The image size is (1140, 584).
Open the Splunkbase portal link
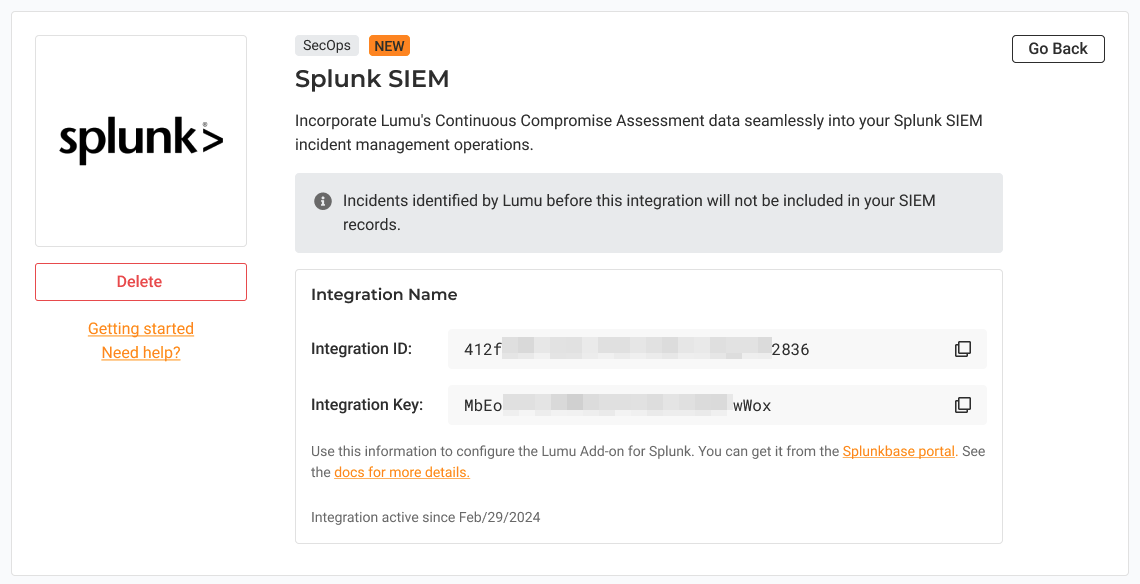coord(898,451)
